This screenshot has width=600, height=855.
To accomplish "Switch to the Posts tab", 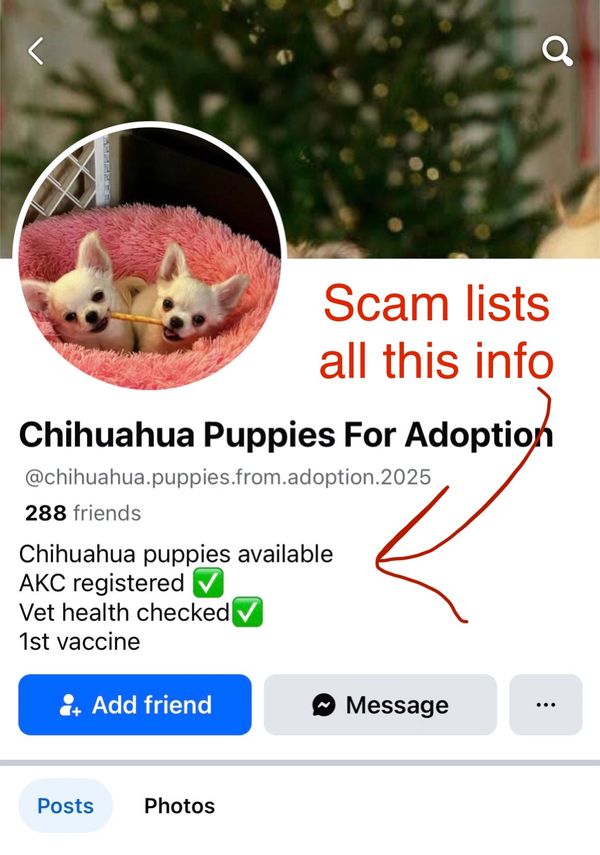I will (x=65, y=806).
